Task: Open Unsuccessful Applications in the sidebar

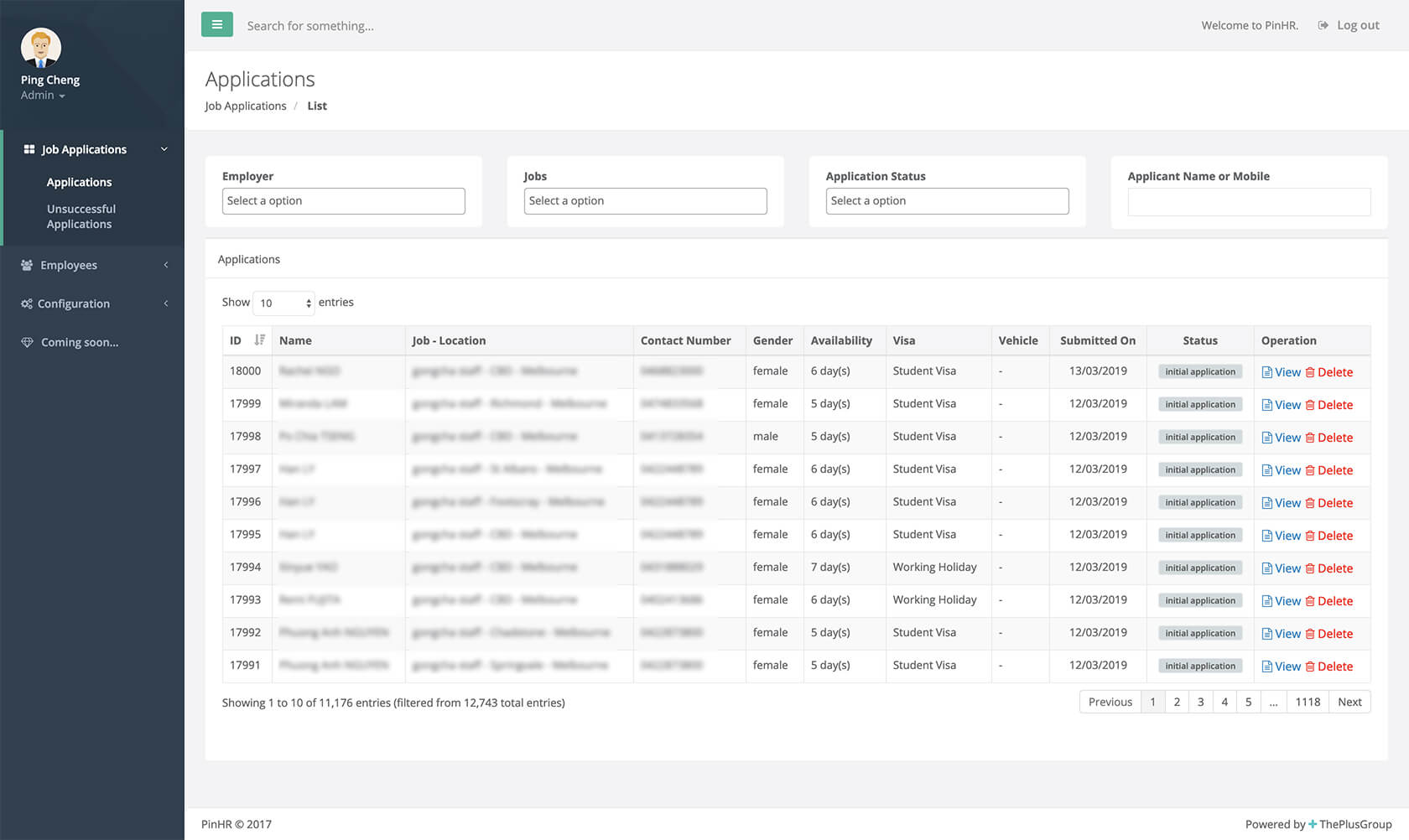Action: 81,216
